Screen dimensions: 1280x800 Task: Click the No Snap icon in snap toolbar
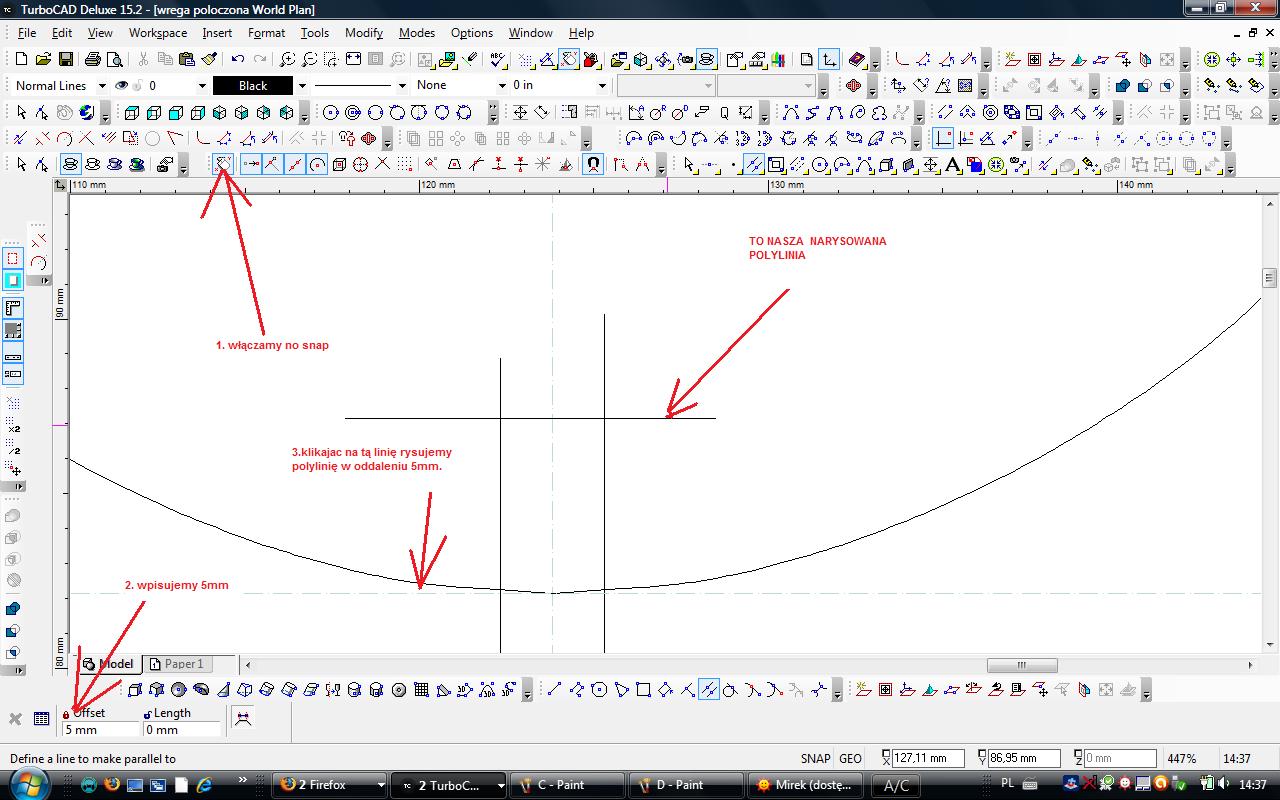tap(223, 164)
